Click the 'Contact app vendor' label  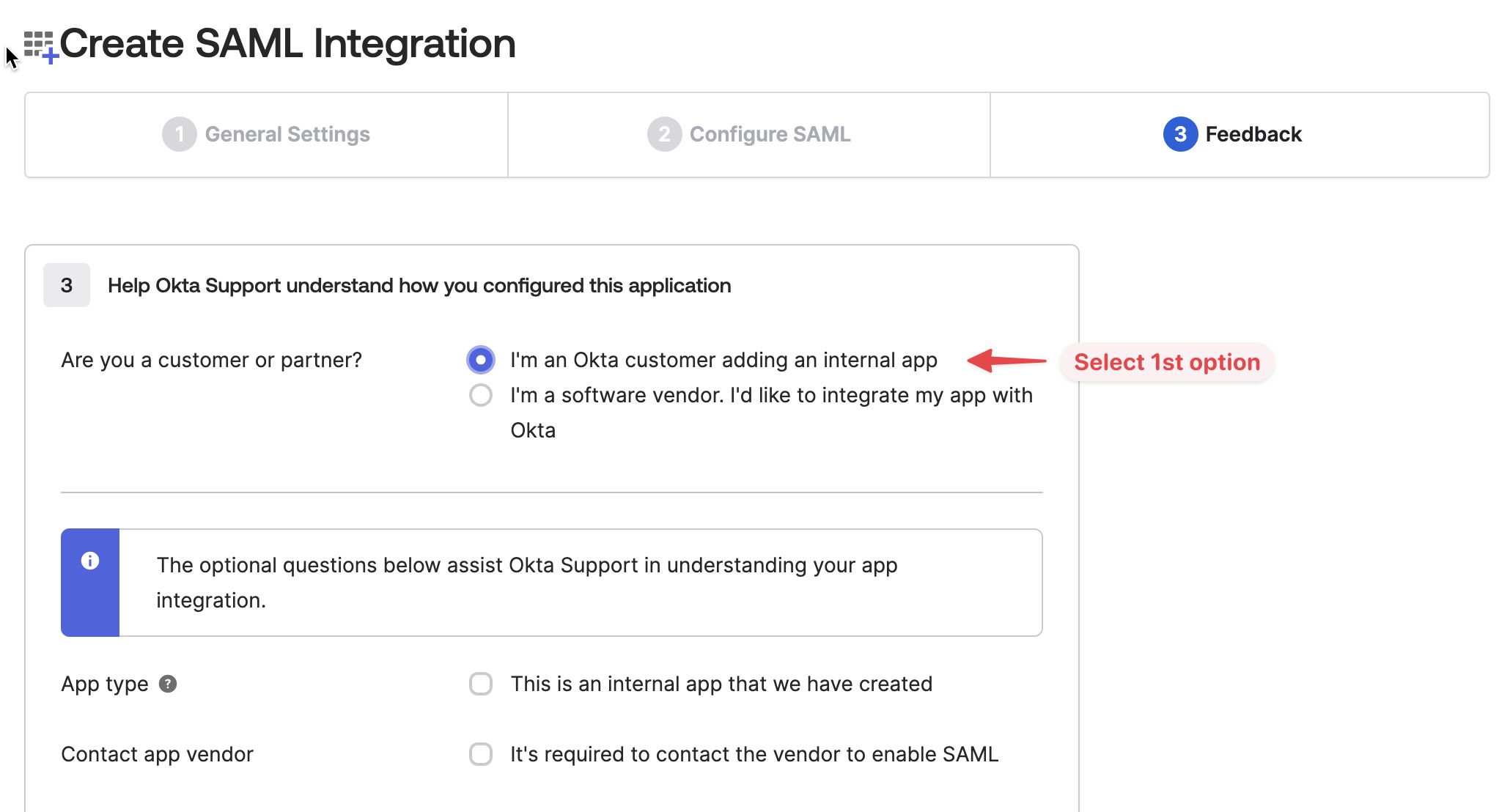157,754
